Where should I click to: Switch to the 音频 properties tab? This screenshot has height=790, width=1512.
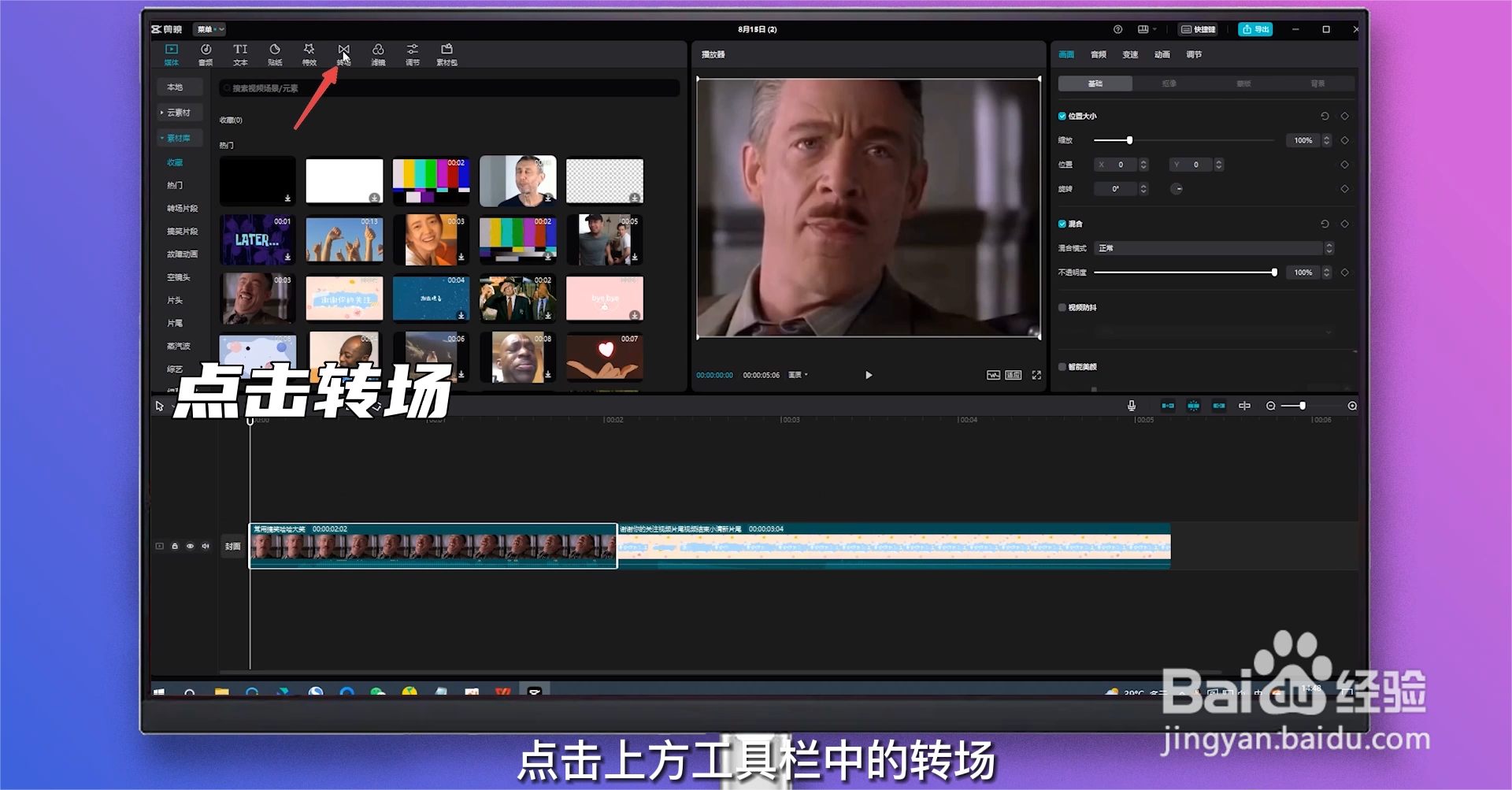click(1099, 54)
